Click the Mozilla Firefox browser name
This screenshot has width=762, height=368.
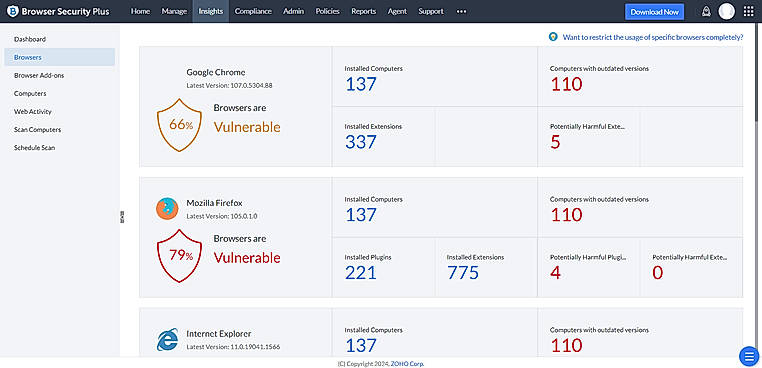click(214, 203)
